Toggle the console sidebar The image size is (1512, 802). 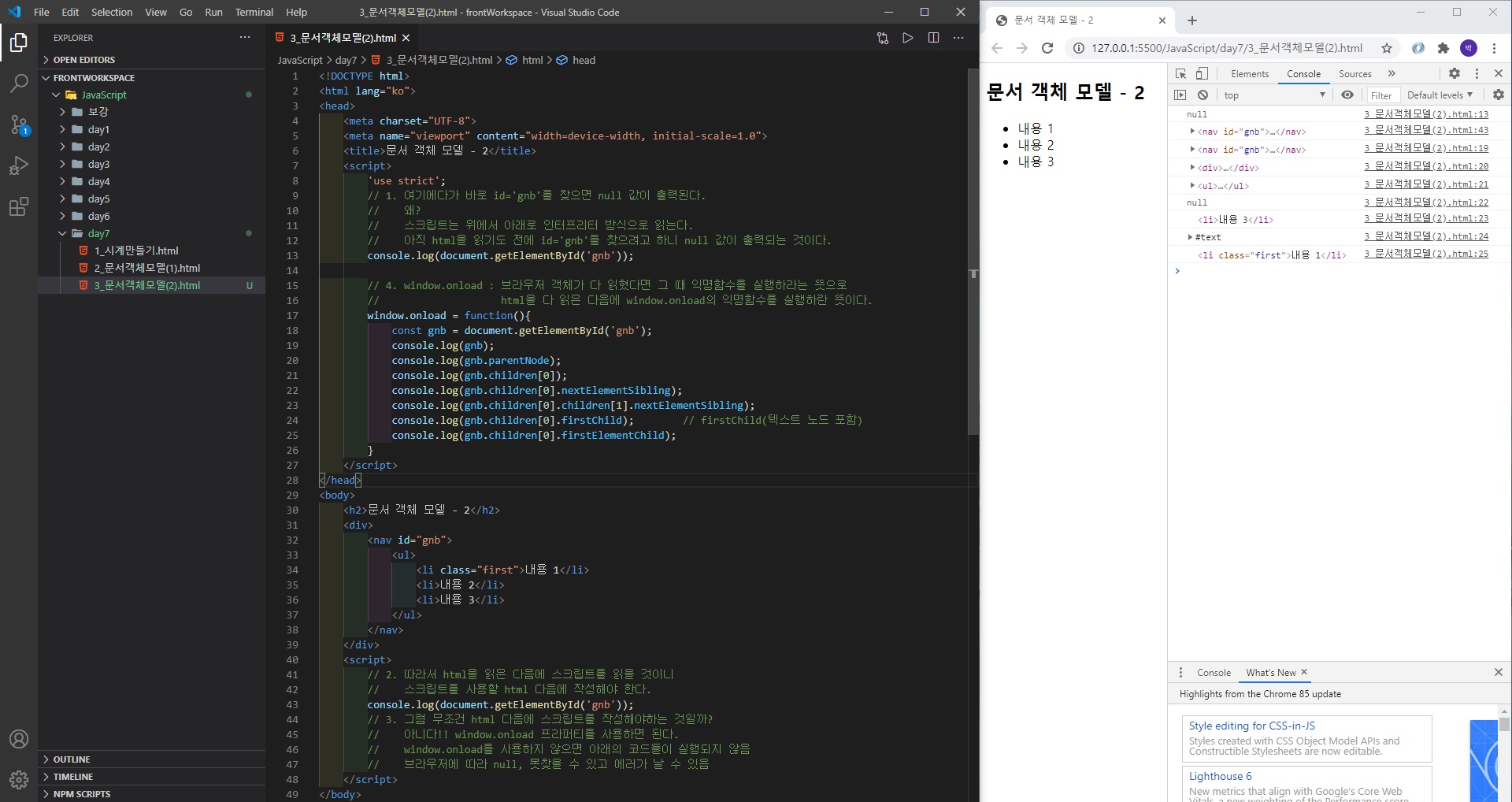1180,95
